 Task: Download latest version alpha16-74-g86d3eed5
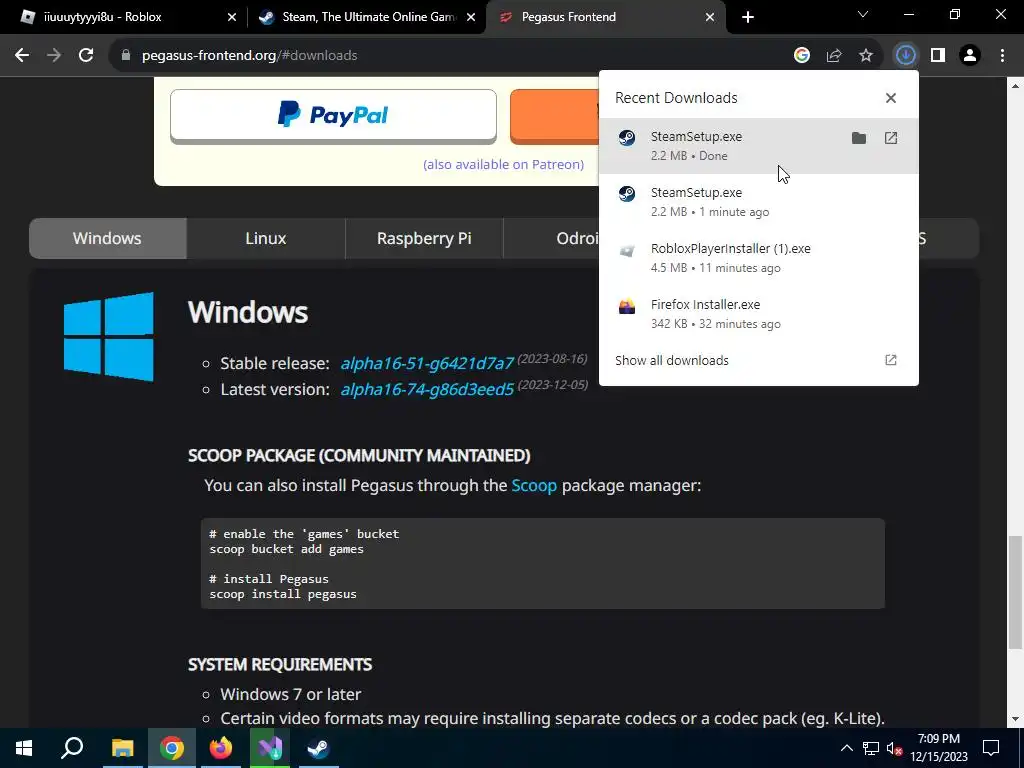pos(427,389)
